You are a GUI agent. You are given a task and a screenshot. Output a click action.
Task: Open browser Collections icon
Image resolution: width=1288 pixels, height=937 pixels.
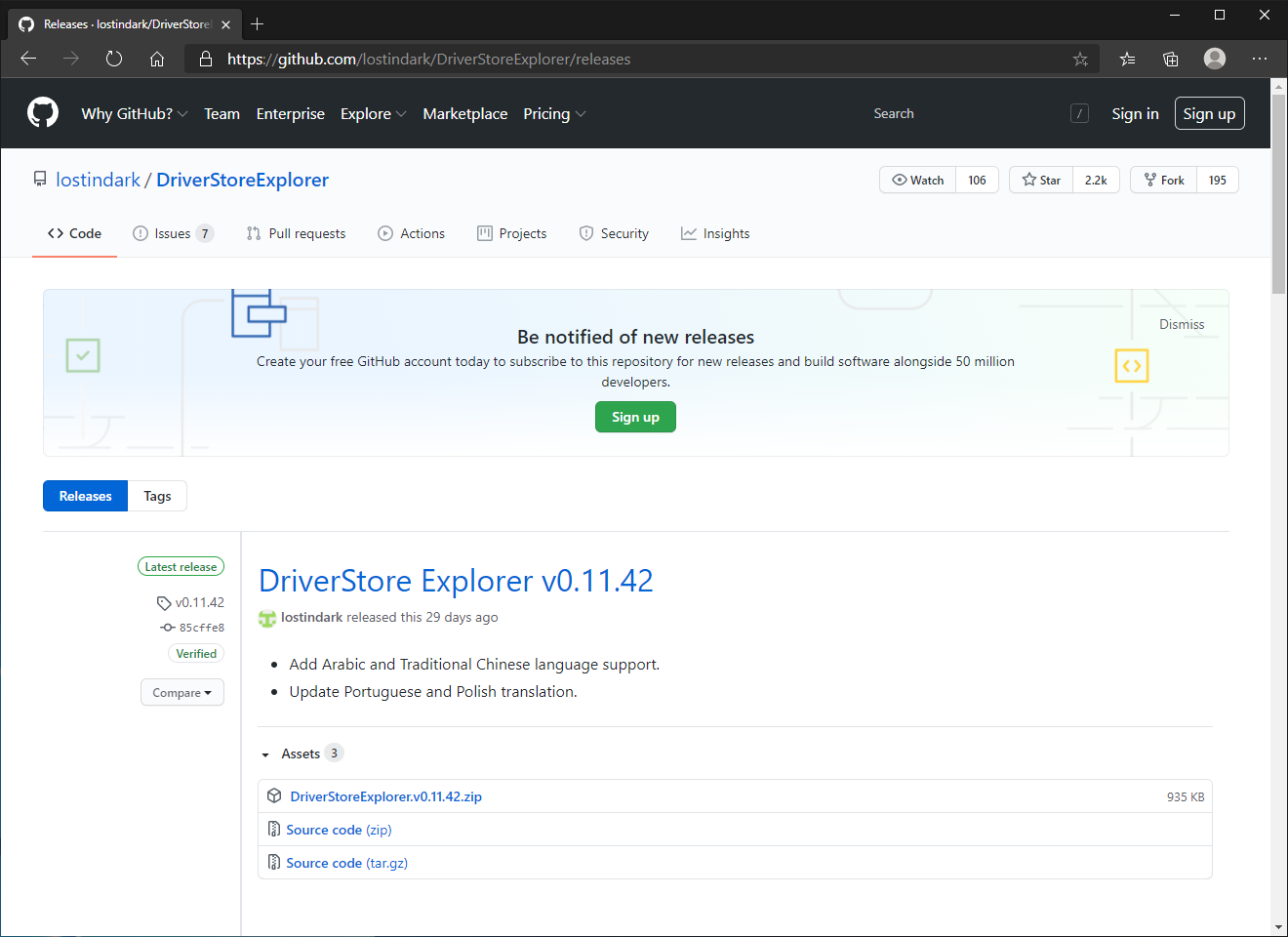1171,59
